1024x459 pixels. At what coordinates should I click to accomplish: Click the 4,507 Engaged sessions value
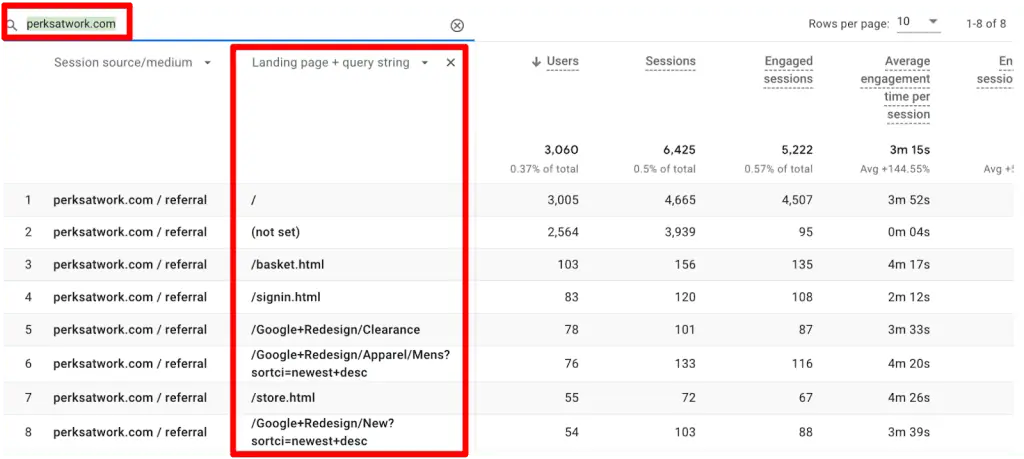pyautogui.click(x=795, y=200)
